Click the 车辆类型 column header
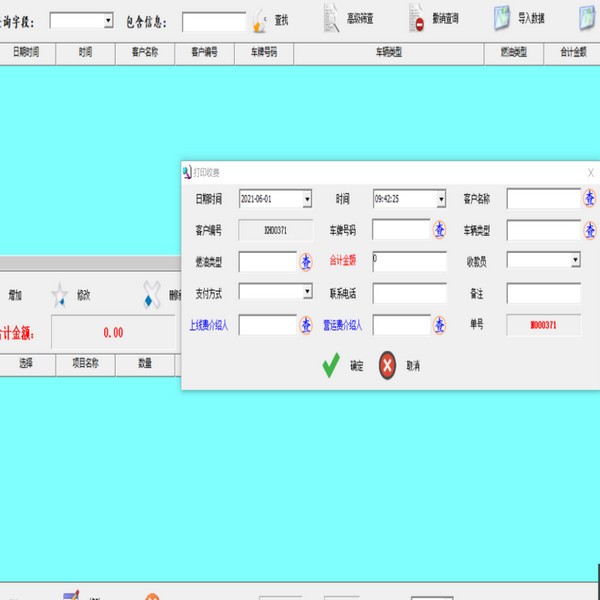Screen dimensions: 600x600 [x=389, y=54]
